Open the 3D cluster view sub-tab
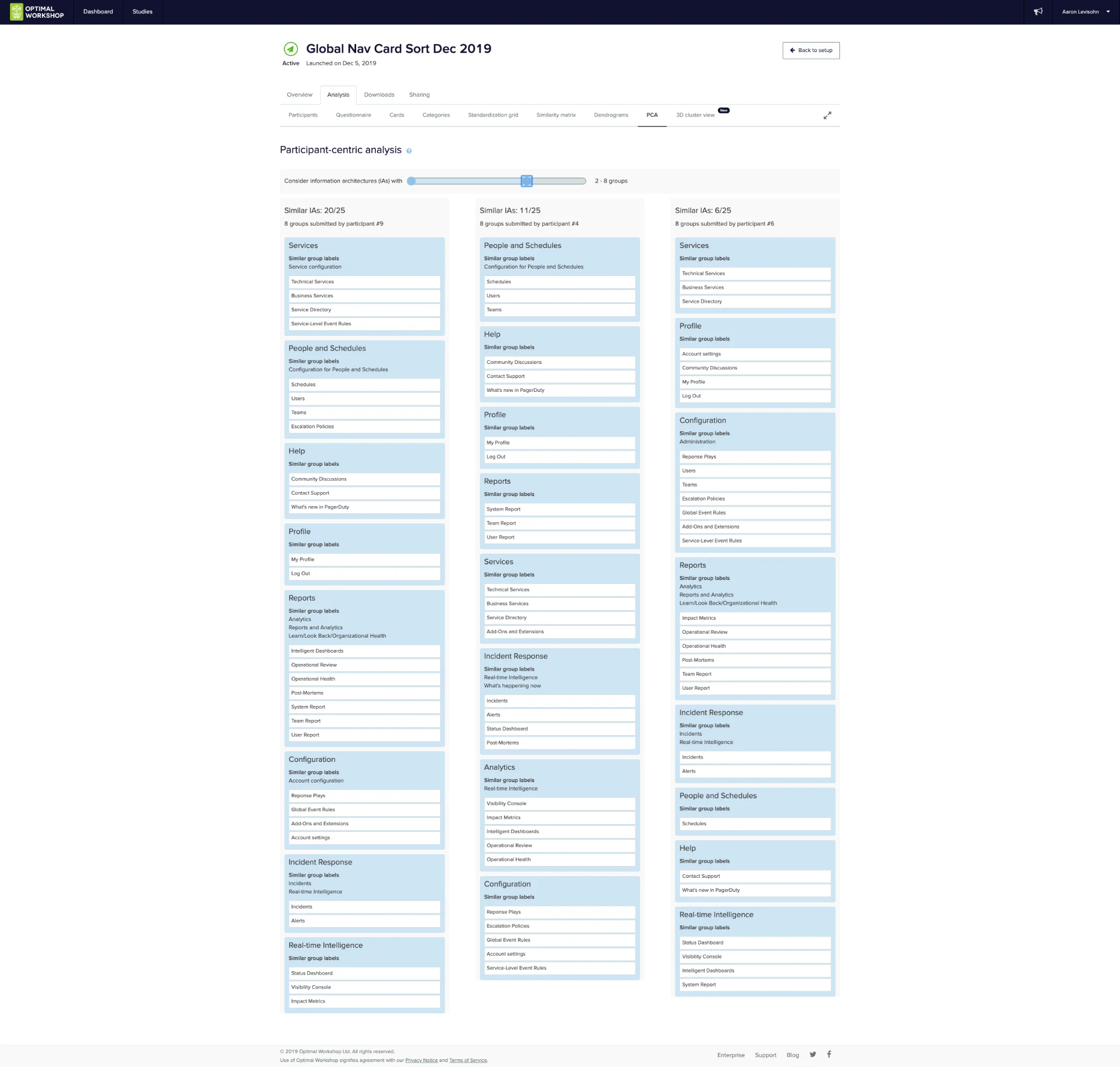1120x1092 pixels. 695,115
